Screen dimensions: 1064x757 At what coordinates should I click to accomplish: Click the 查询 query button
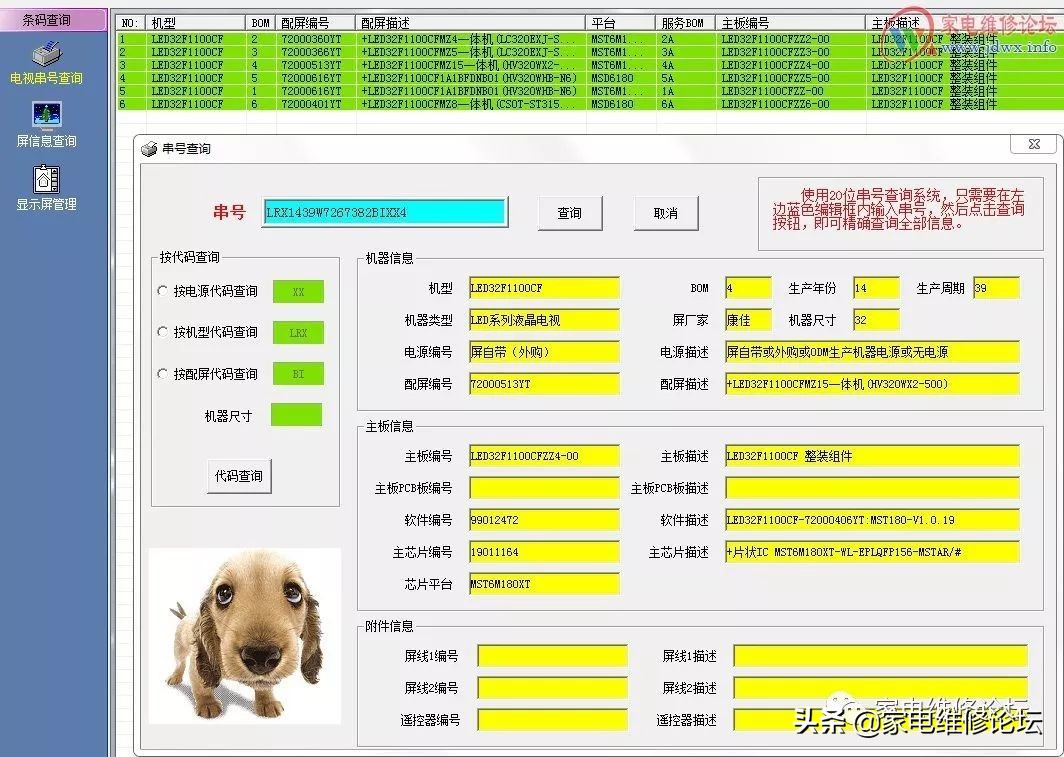click(x=569, y=212)
